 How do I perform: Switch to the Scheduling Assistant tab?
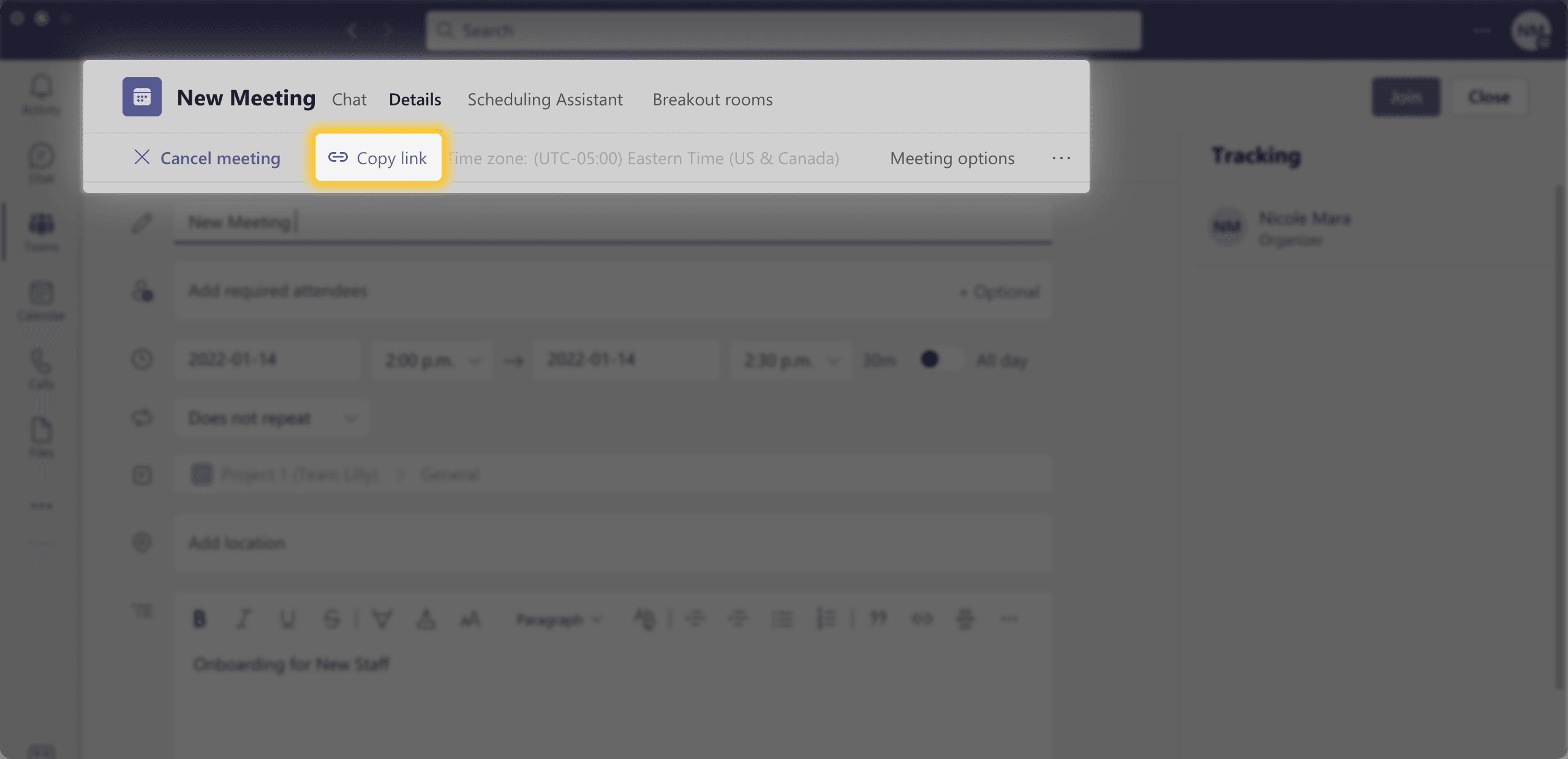[545, 98]
